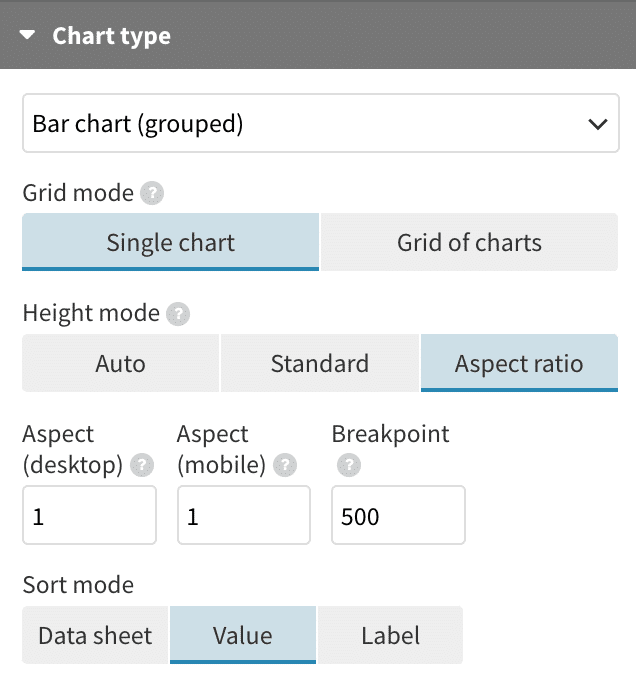This screenshot has height=688, width=636.
Task: Switch to Grid of charts mode
Action: pos(469,242)
